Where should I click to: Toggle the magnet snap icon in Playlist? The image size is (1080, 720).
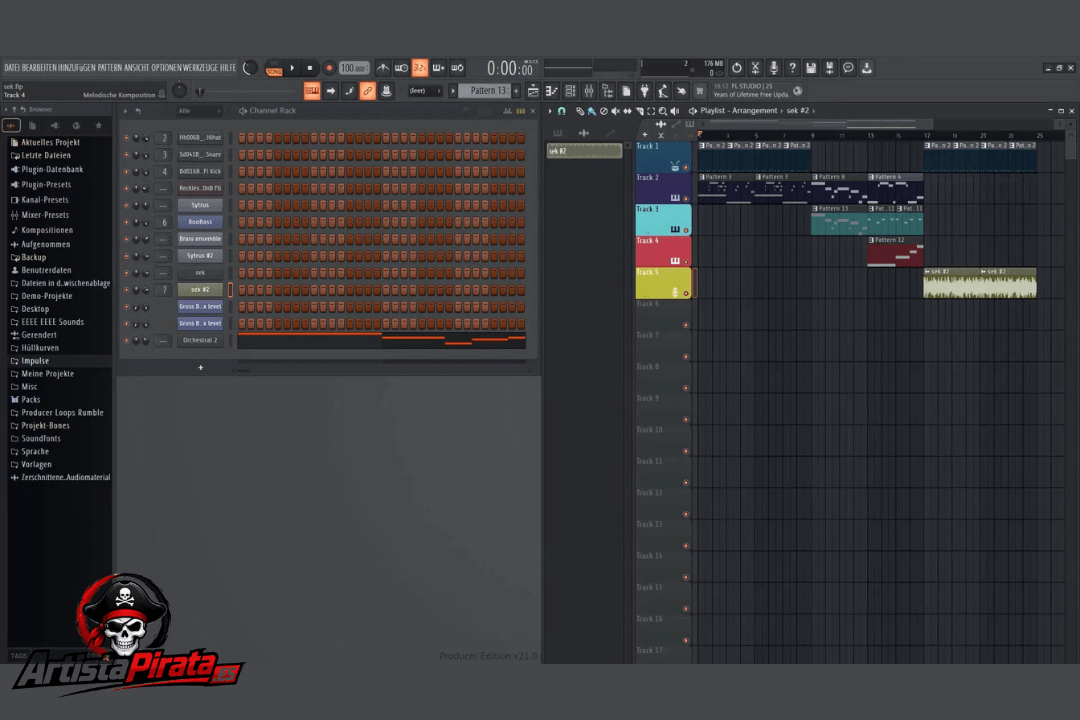pos(561,111)
